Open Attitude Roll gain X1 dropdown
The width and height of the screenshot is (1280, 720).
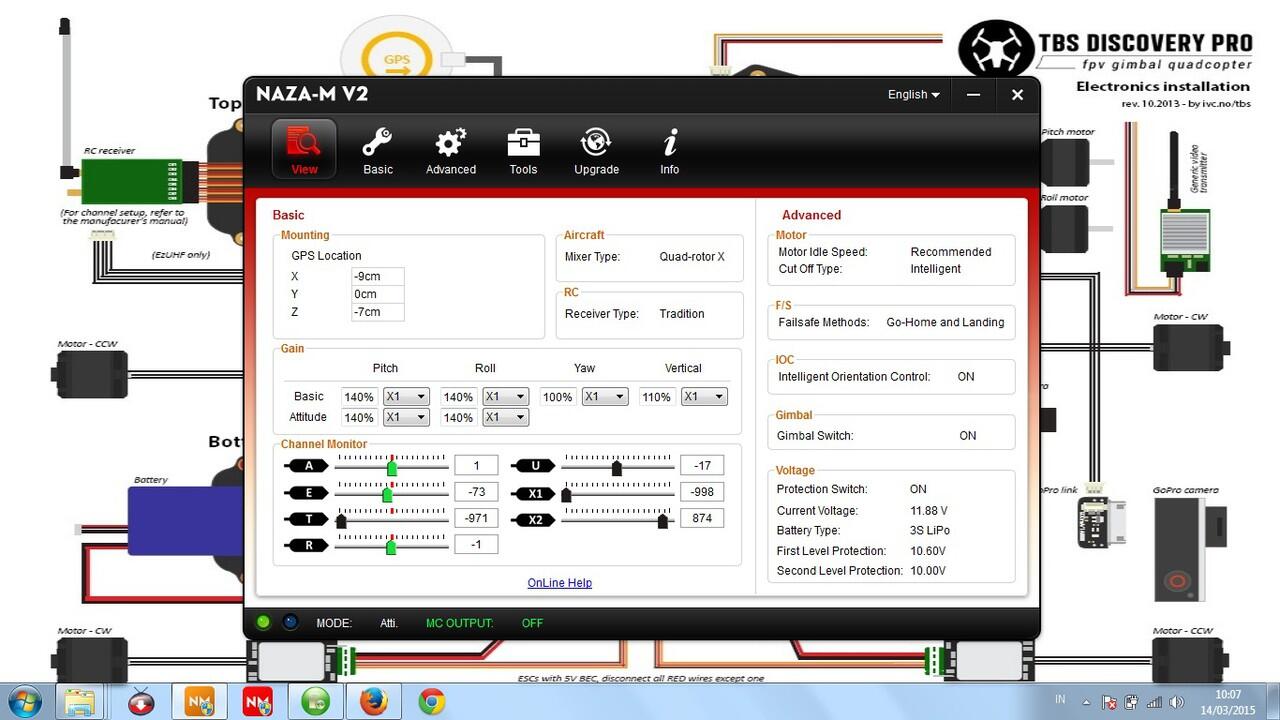pos(505,417)
